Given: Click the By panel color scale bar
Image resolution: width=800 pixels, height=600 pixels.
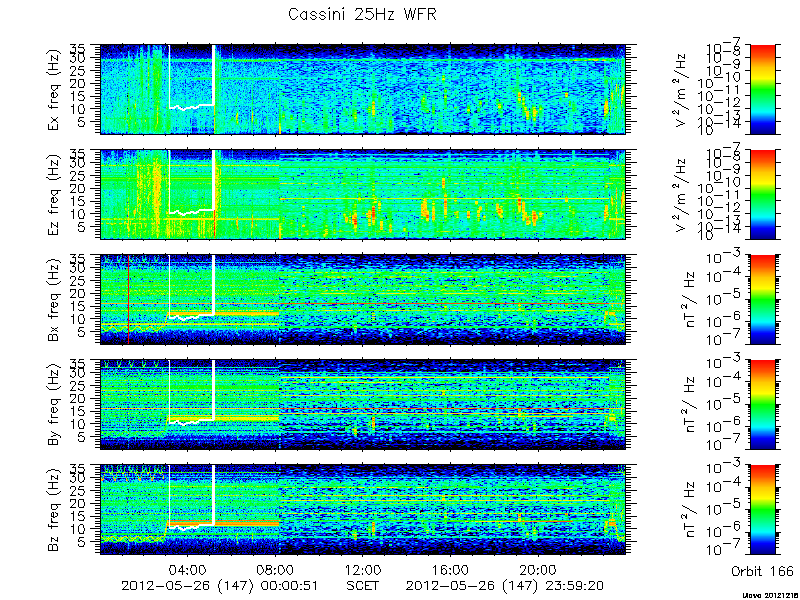Looking at the screenshot, I should point(762,405).
